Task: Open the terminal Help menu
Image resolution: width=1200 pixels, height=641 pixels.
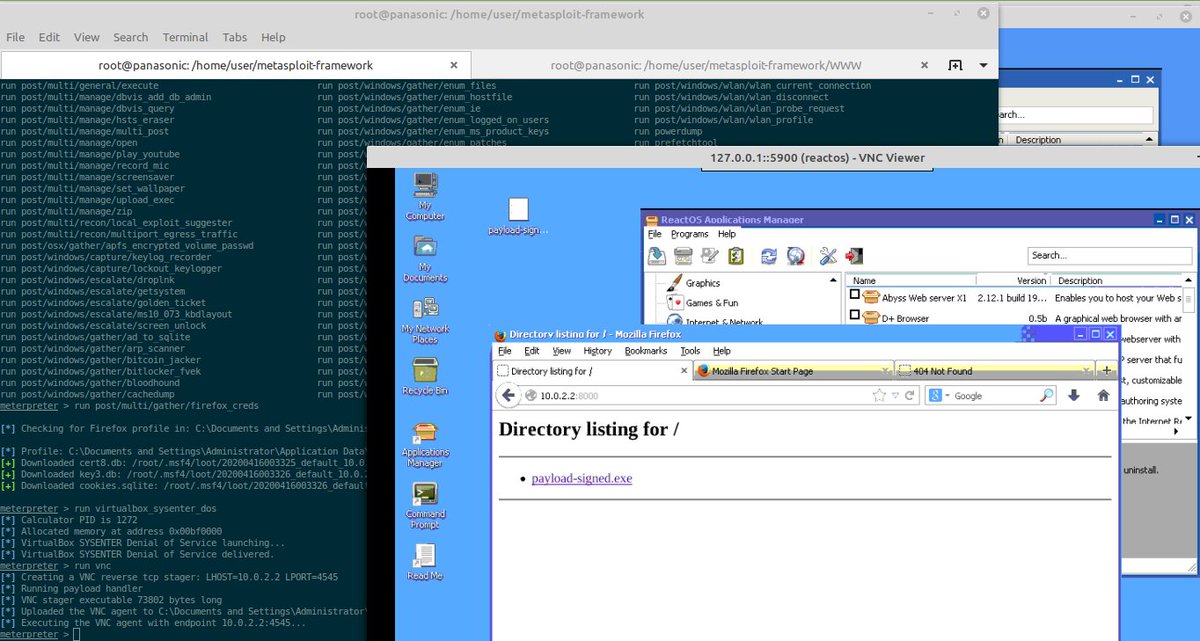Action: pos(273,37)
